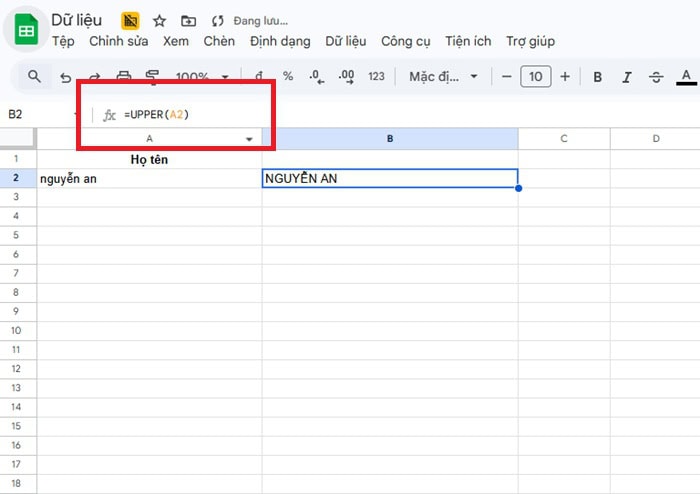Format as percent with % button
The height and width of the screenshot is (494, 700).
coord(288,77)
